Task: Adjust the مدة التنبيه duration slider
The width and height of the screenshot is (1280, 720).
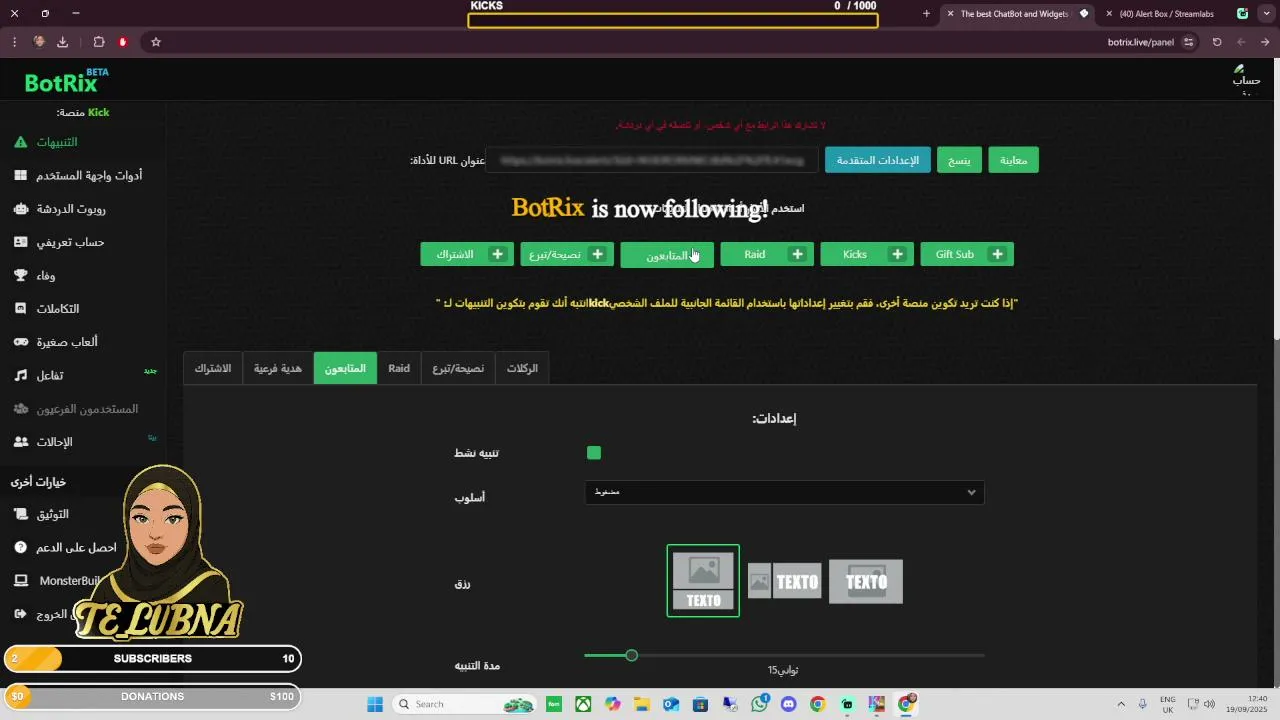Action: (x=631, y=655)
